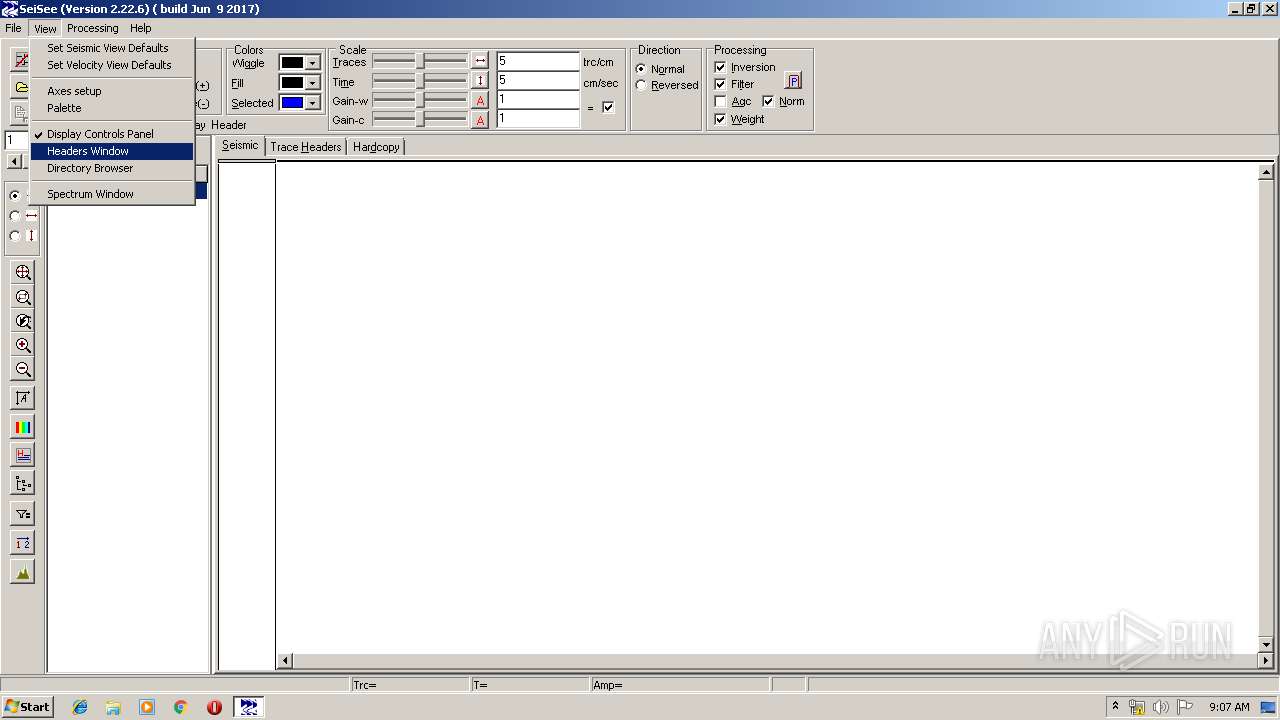Viewport: 1280px width, 720px height.
Task: Click the zoom-rectangle magnifier icon
Action: coord(22,297)
